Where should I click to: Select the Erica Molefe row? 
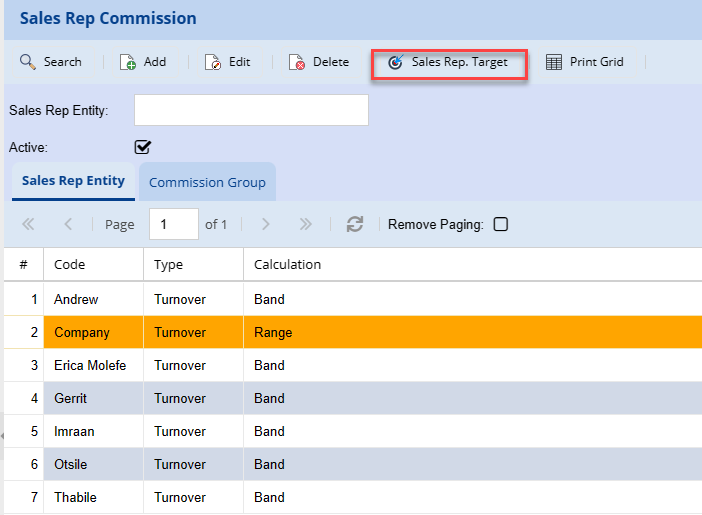[90, 365]
